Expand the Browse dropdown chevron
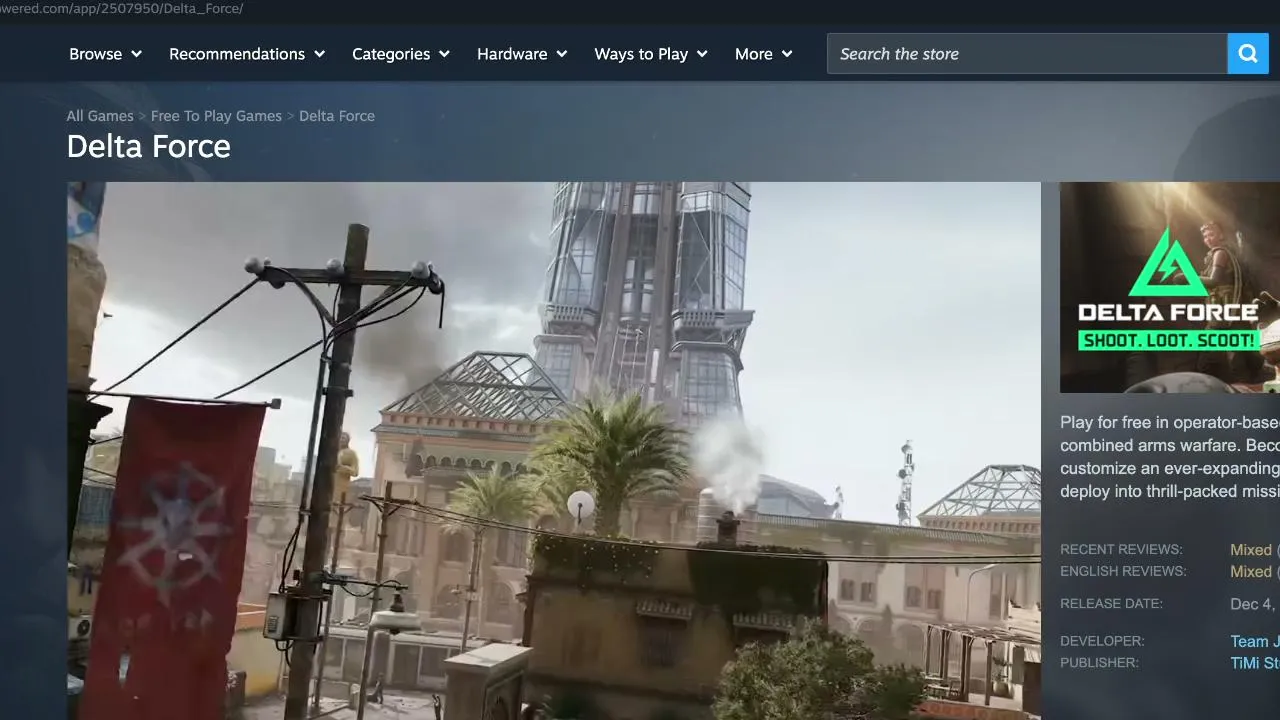 (x=136, y=54)
